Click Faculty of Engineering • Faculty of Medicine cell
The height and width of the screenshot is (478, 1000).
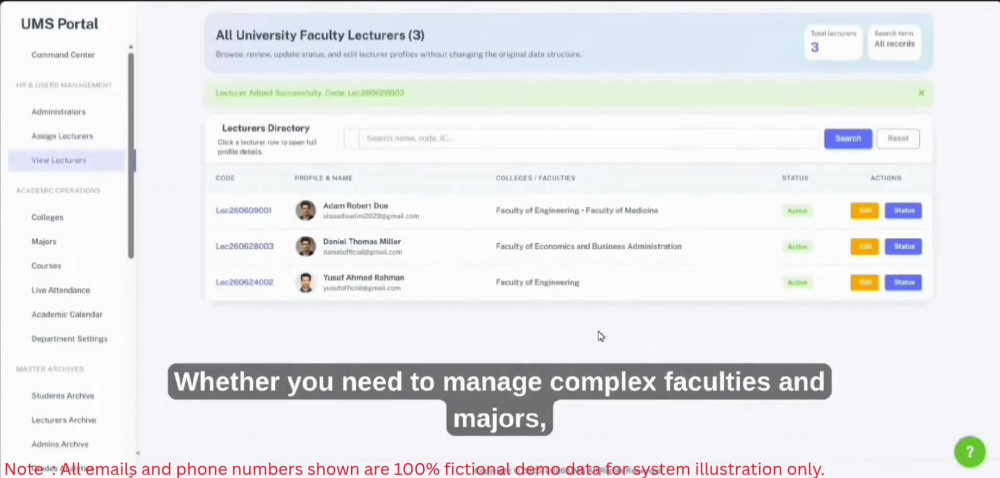(577, 210)
